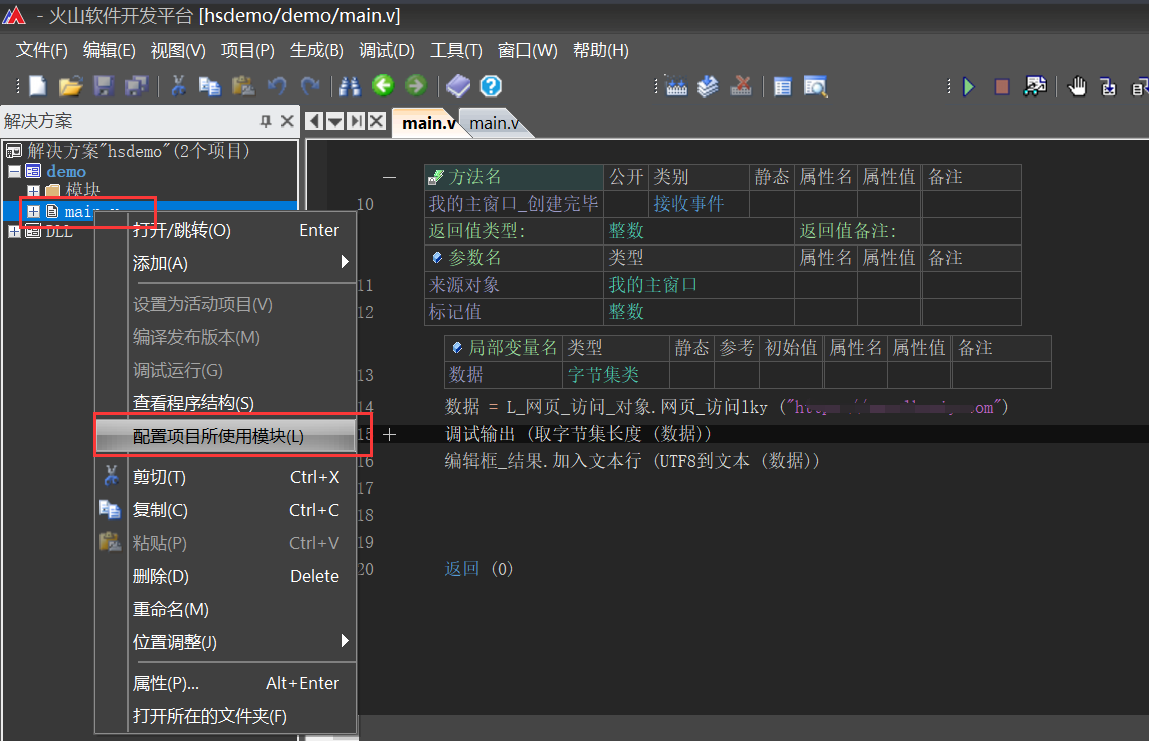The image size is (1149, 741).
Task: Click the plus marker beside line 15
Action: (x=390, y=435)
